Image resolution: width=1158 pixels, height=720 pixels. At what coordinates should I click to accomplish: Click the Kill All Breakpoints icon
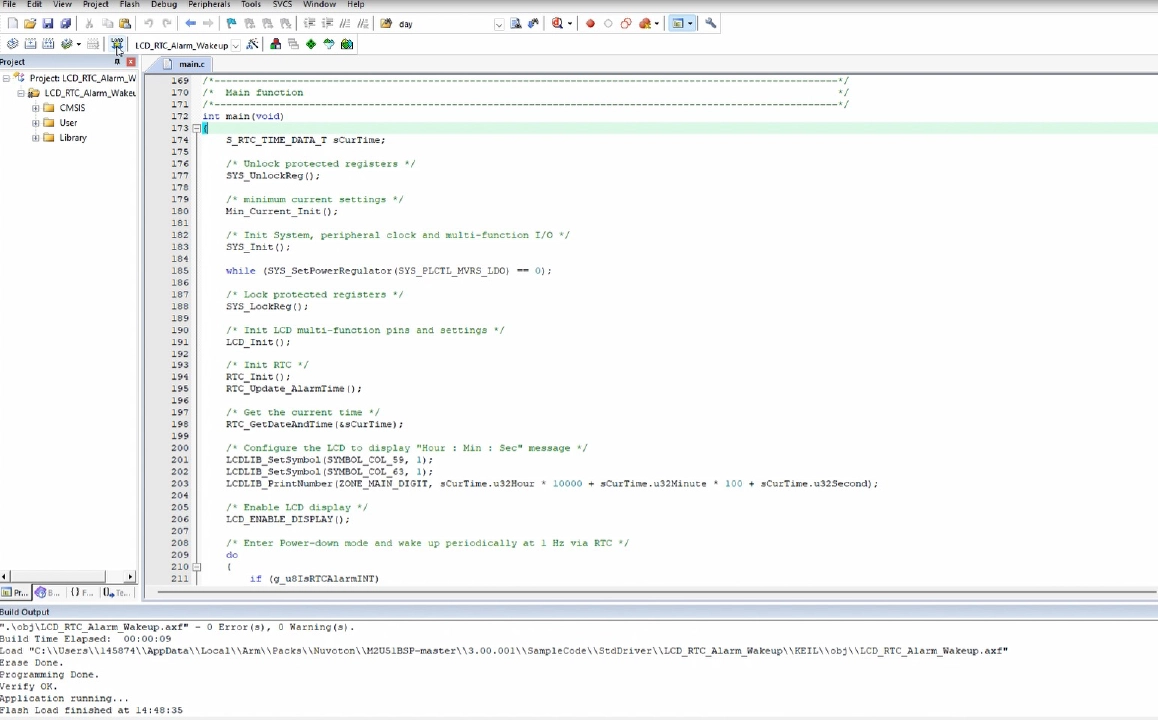(645, 24)
